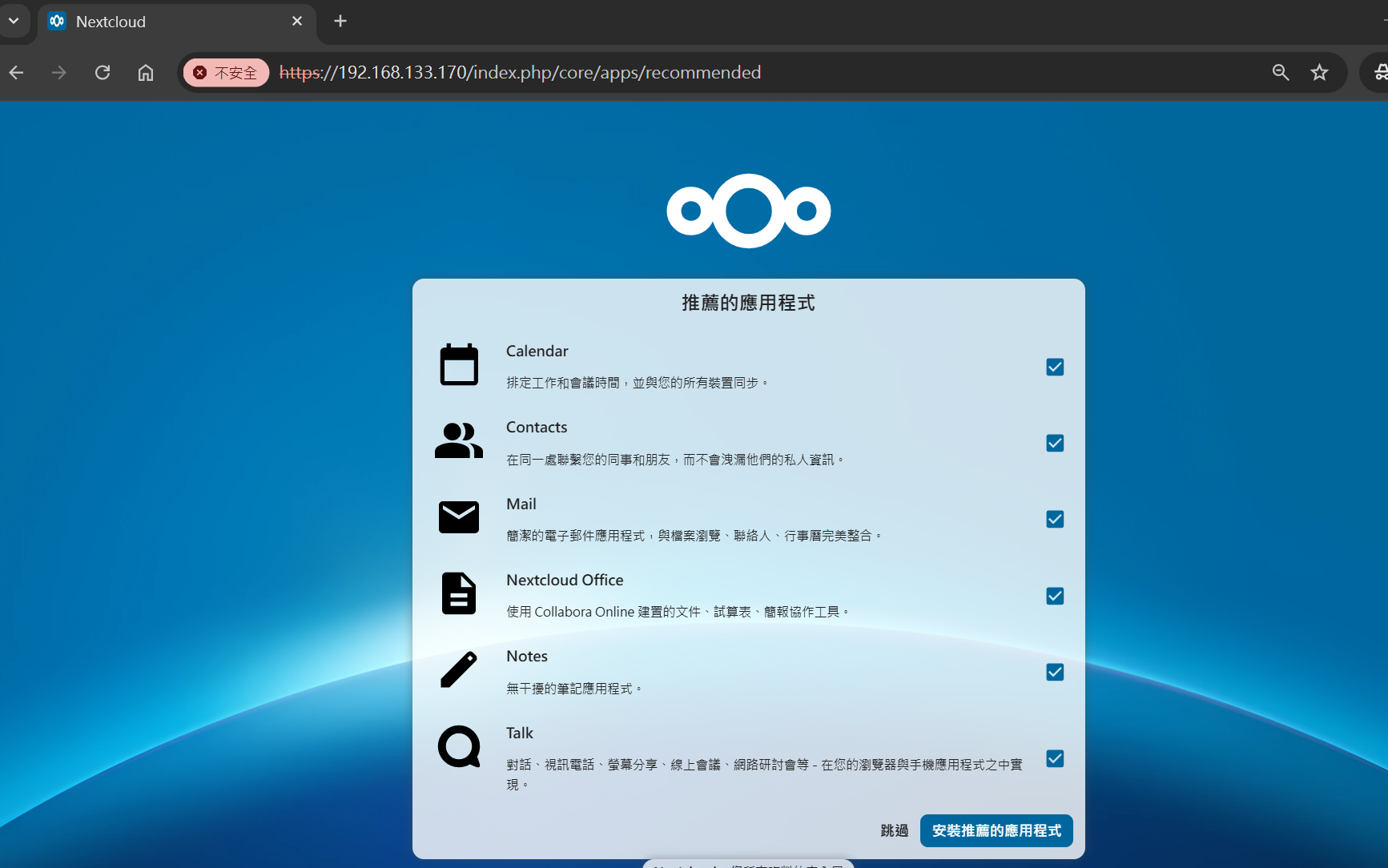Click the Talk chat bubble icon
The height and width of the screenshot is (868, 1388).
coord(459,746)
